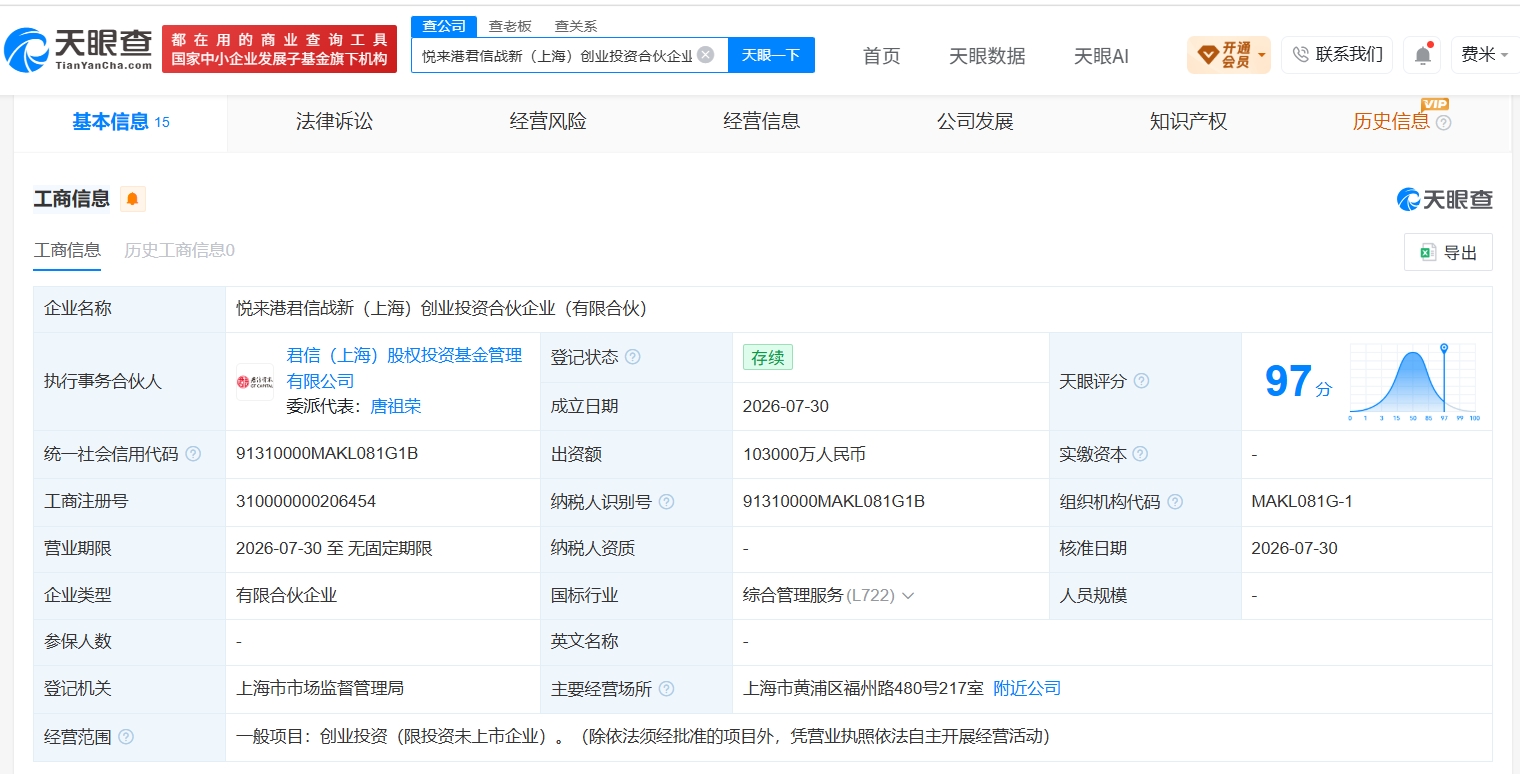Switch to 法律诉讼 tab
Image resolution: width=1520 pixels, height=774 pixels.
334,122
